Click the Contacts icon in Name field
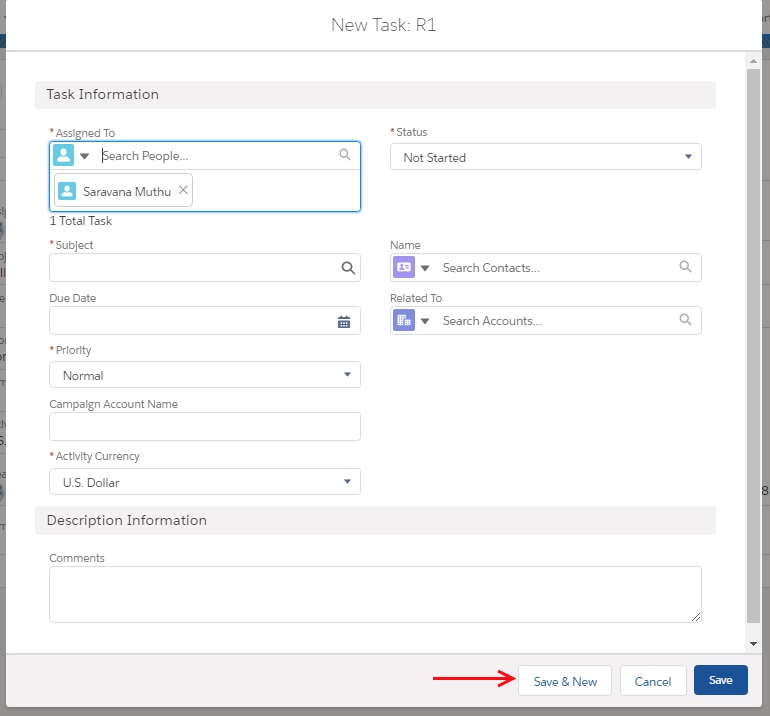The width and height of the screenshot is (770, 716). (x=404, y=268)
